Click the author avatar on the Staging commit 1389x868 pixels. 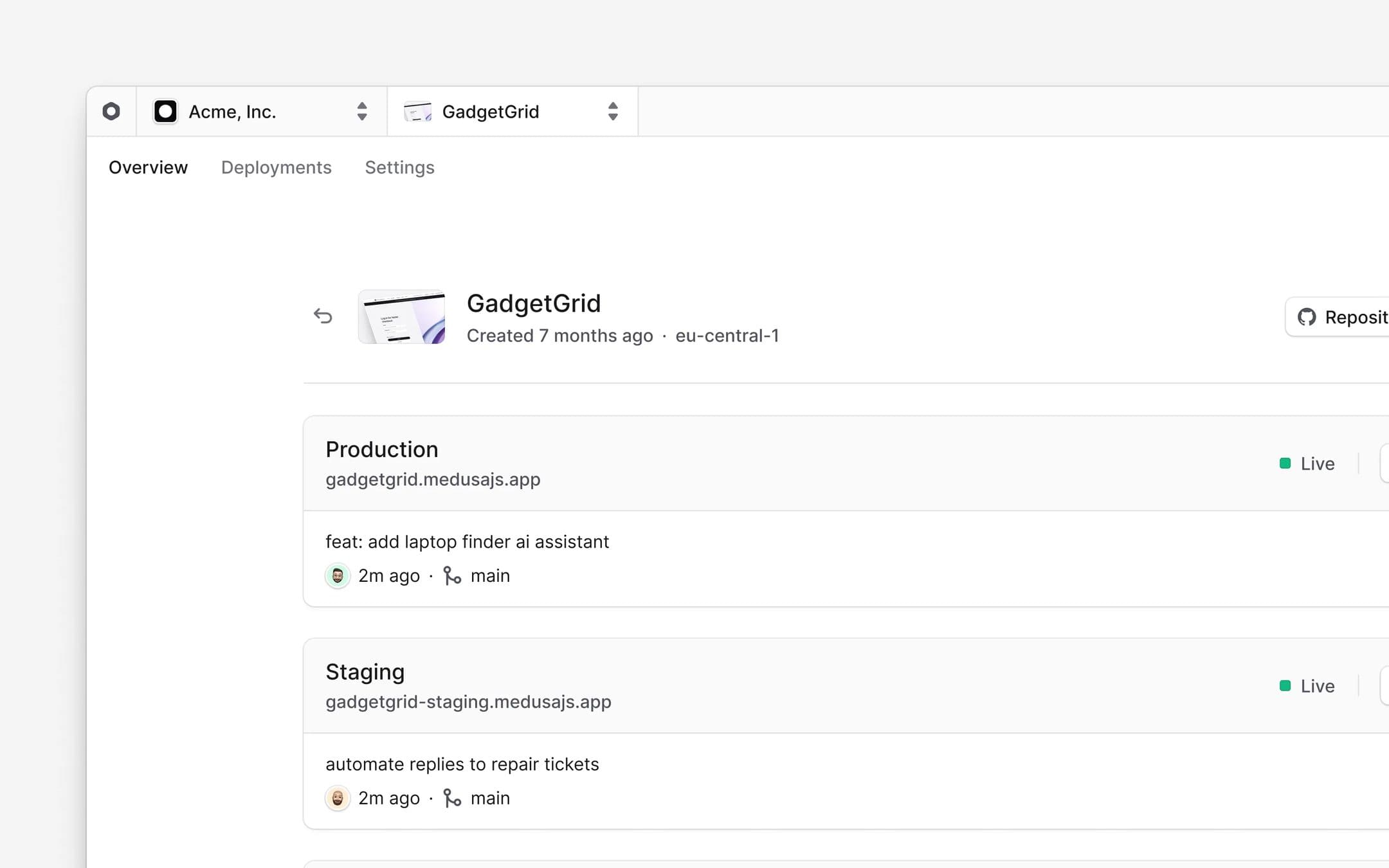coord(338,798)
